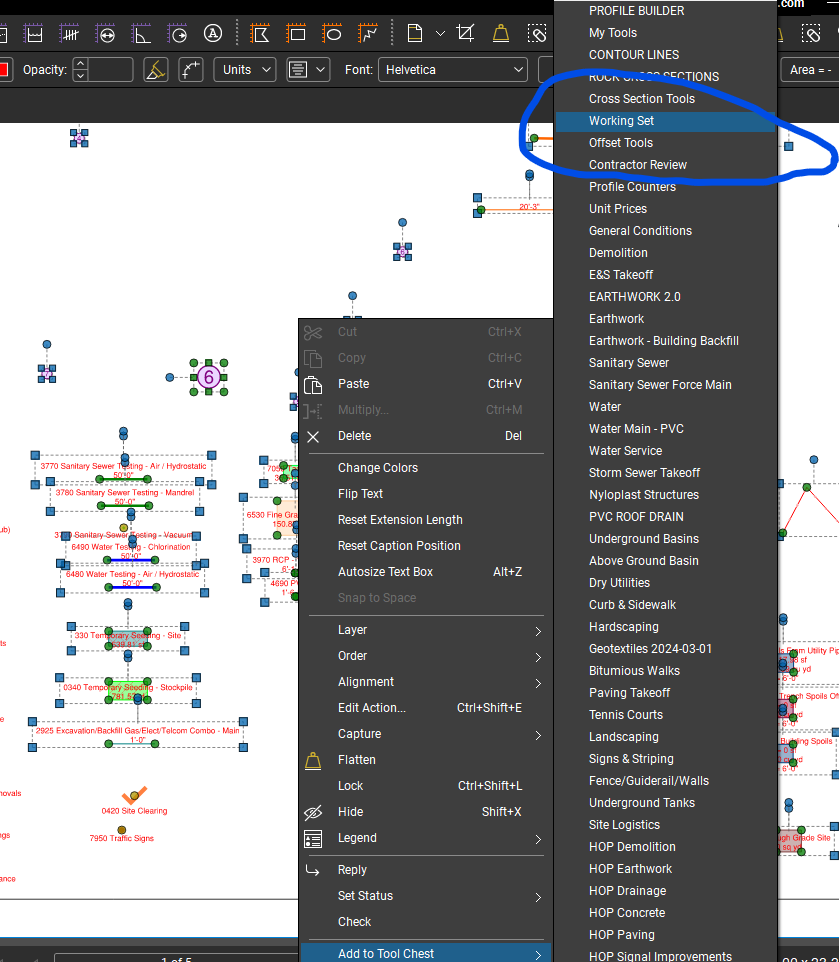
Task: Select the Count measurement tool
Action: pyautogui.click(x=70, y=34)
